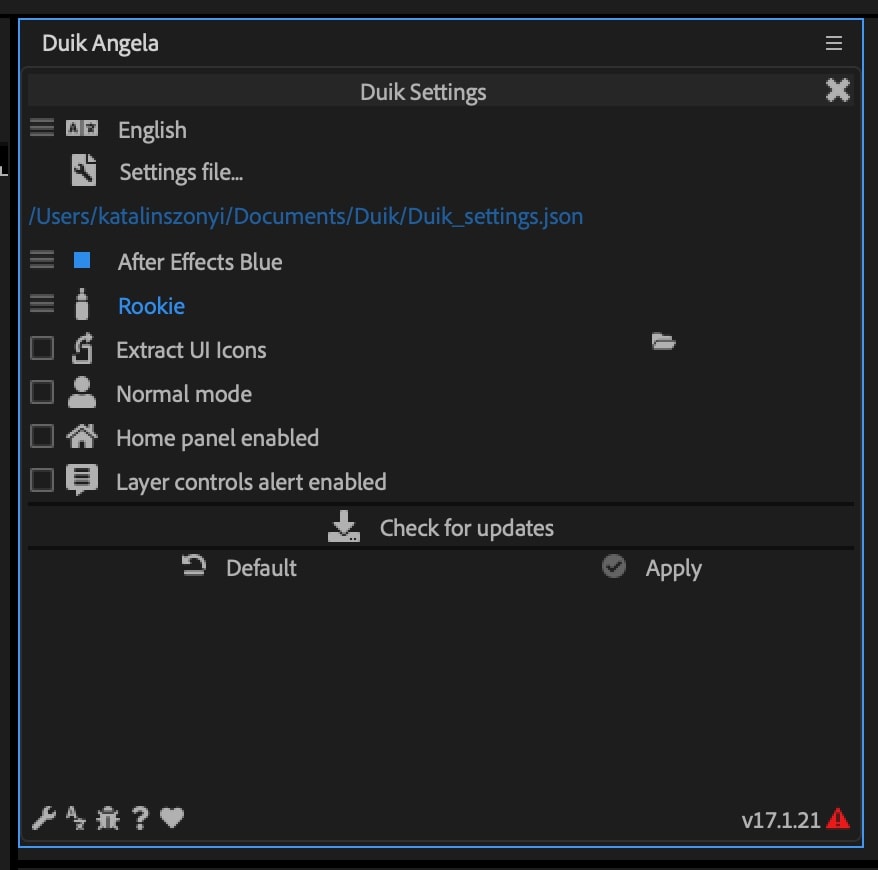Screen dimensions: 878x870
Task: Click the v17.1.21 version label
Action: [781, 820]
